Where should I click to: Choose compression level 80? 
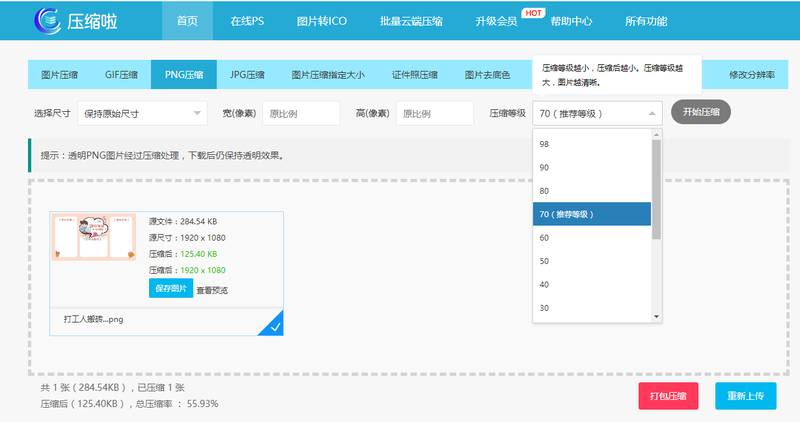pyautogui.click(x=592, y=191)
